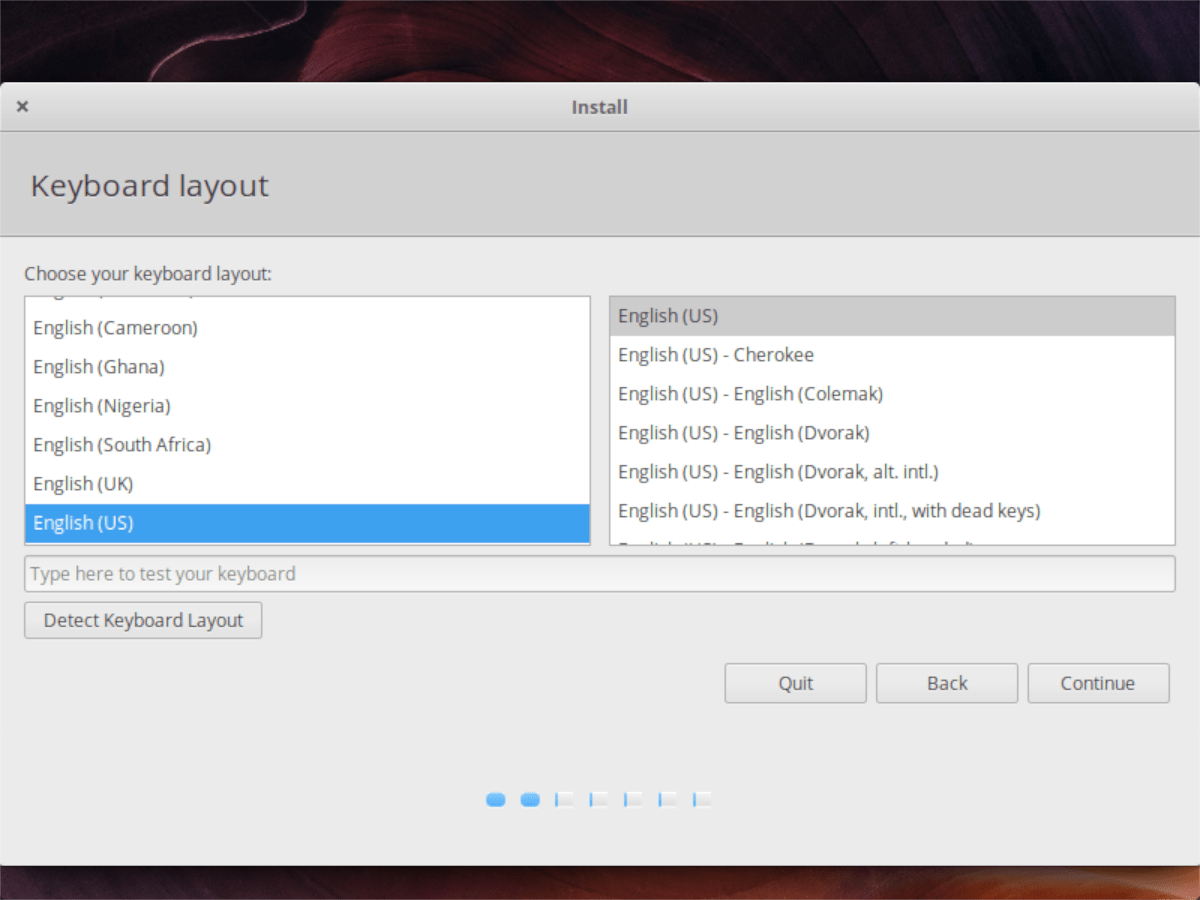Choose English (US) - English (Dvorak) variant
The width and height of the screenshot is (1200, 900).
click(x=892, y=433)
